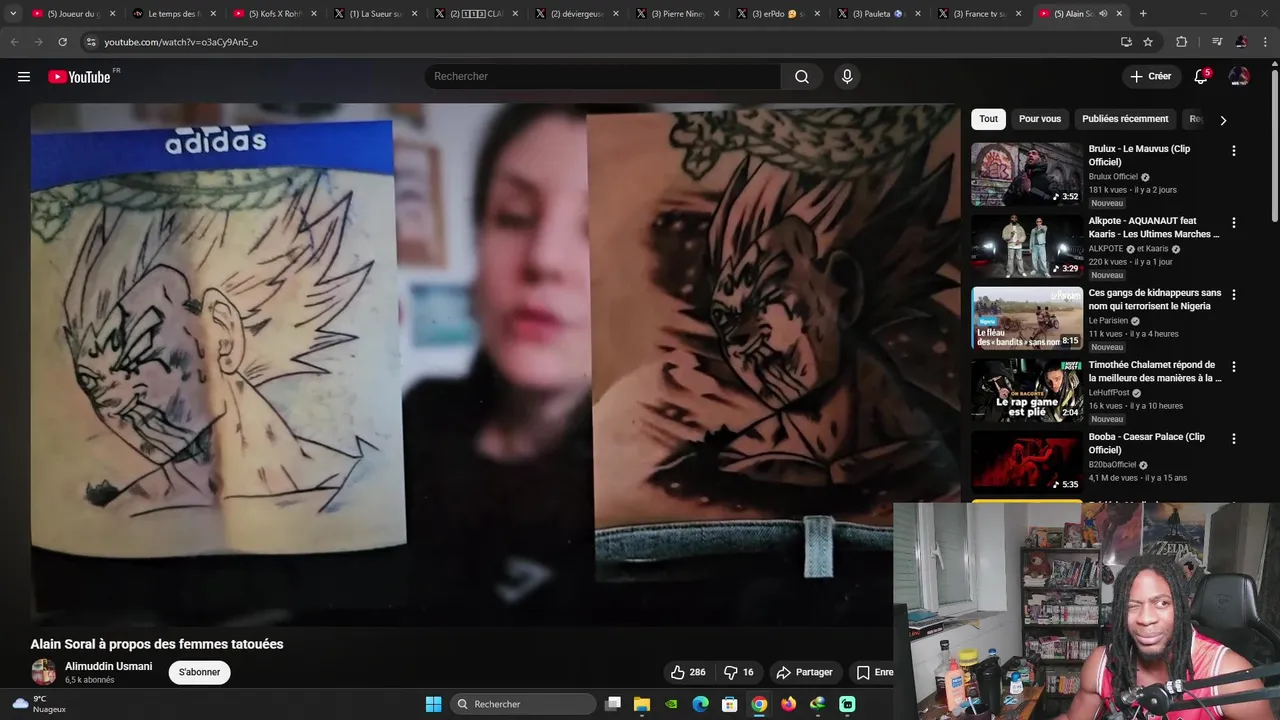The image size is (1280, 720).
Task: Expand the tab search dropdown arrow
Action: [13, 14]
